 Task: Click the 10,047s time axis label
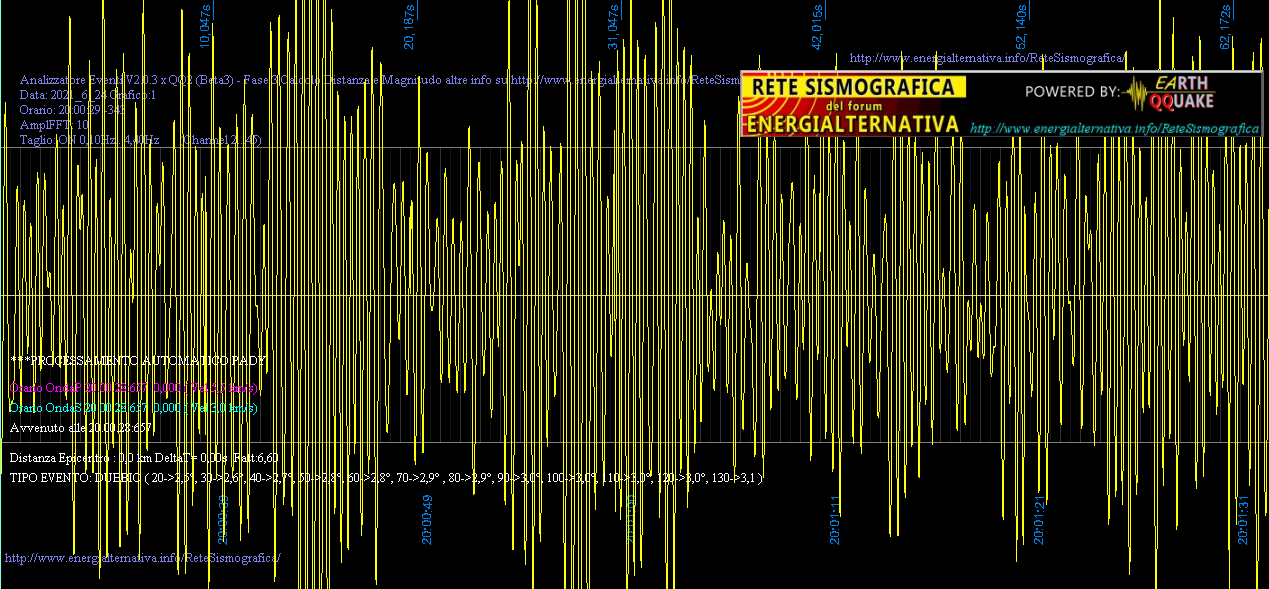pos(206,25)
